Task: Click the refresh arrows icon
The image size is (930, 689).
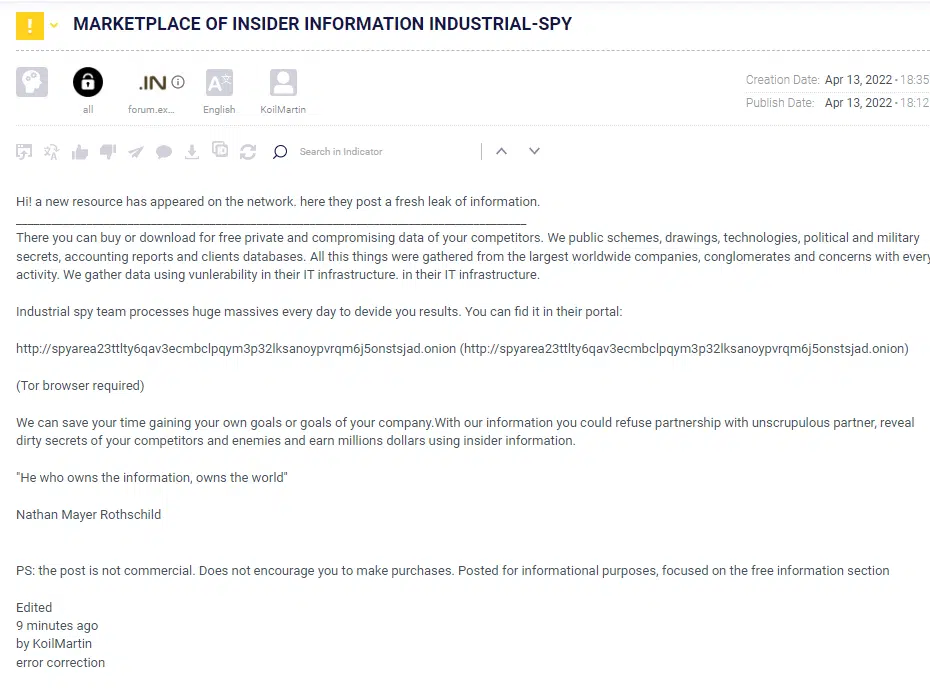Action: coord(248,152)
